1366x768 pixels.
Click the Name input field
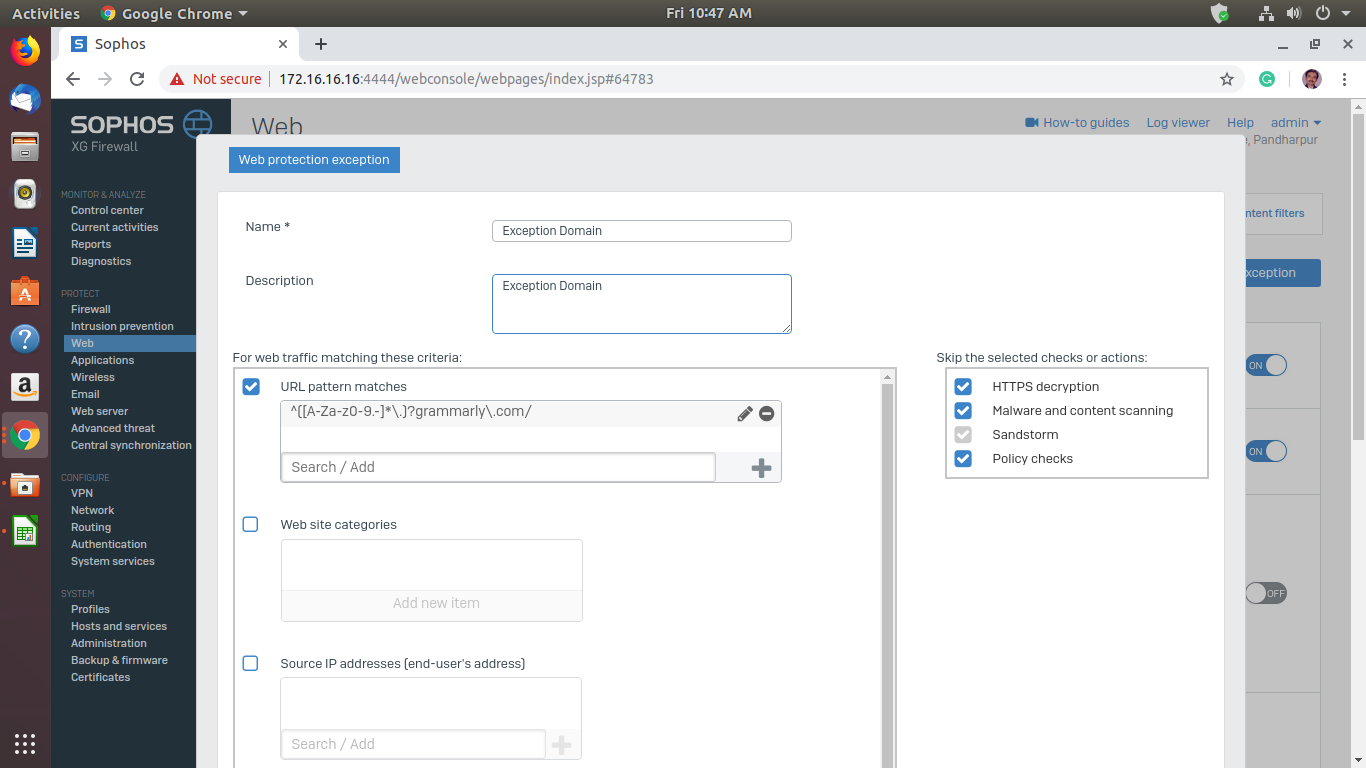point(641,231)
